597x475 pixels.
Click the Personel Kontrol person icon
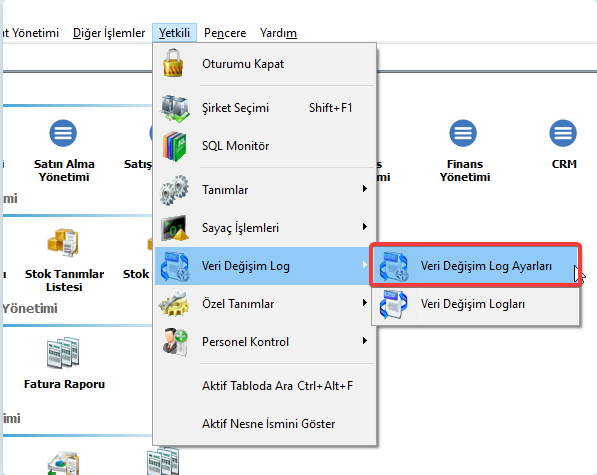tap(175, 342)
